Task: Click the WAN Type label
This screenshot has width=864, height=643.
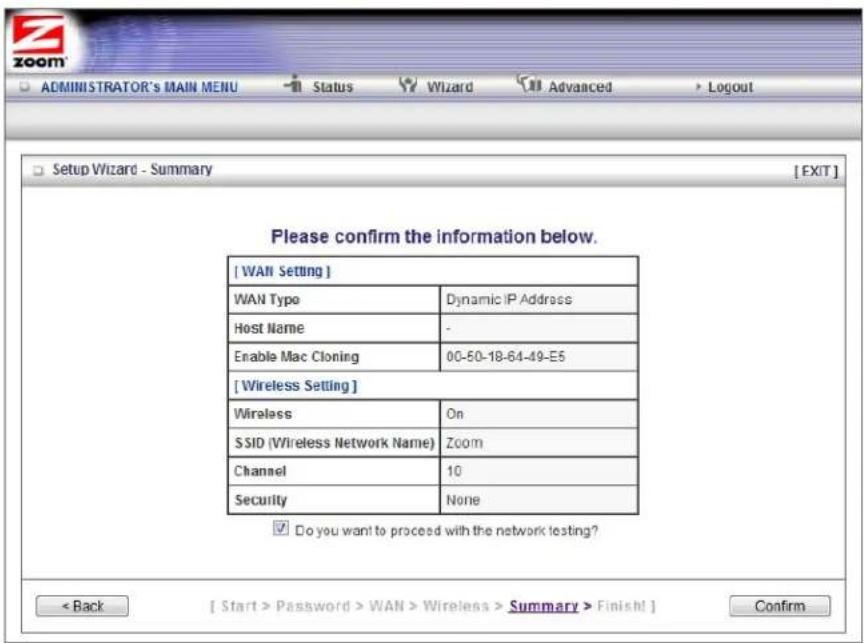Action: click(x=267, y=299)
